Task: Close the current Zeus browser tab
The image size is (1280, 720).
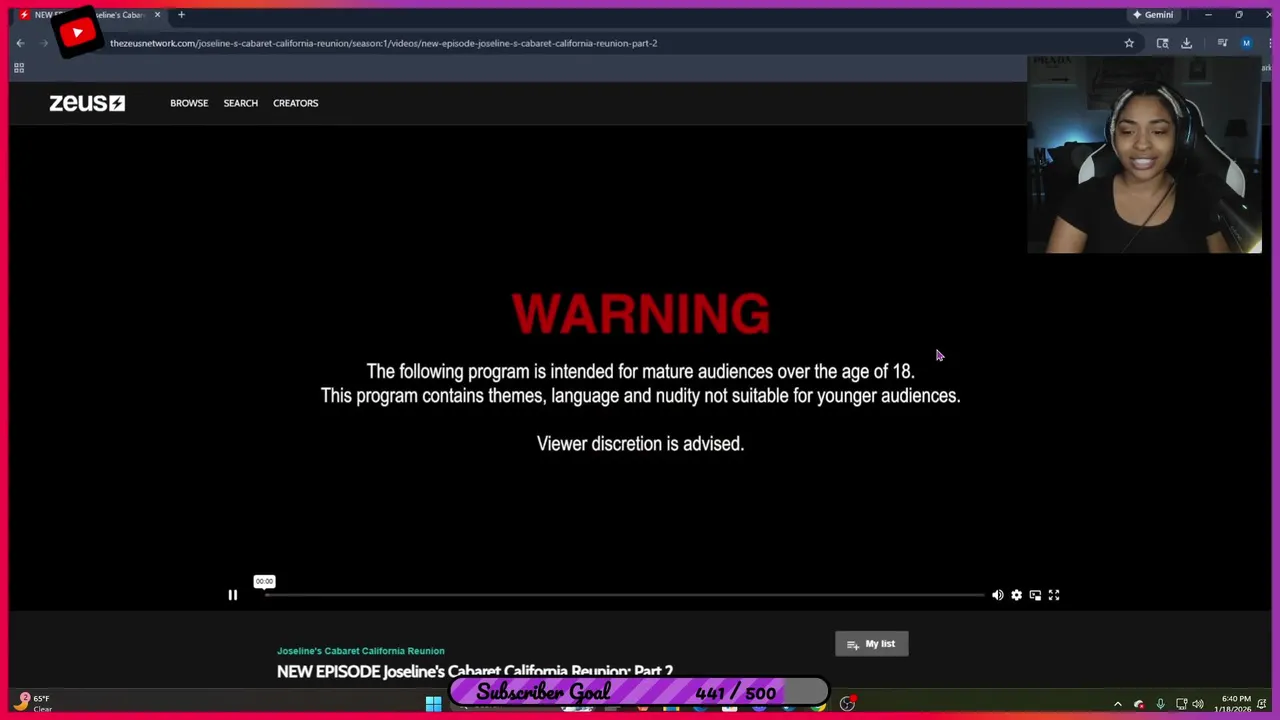Action: pyautogui.click(x=157, y=15)
